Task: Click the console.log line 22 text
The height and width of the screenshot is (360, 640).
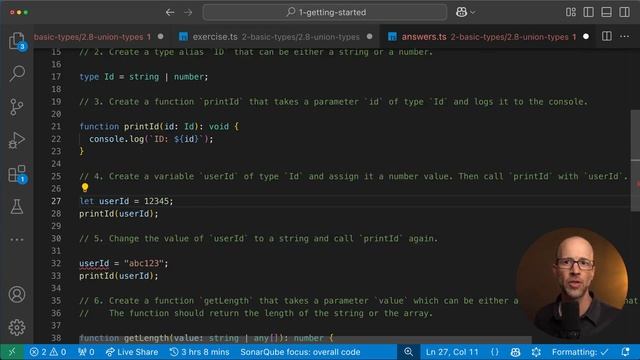Action: coord(151,139)
